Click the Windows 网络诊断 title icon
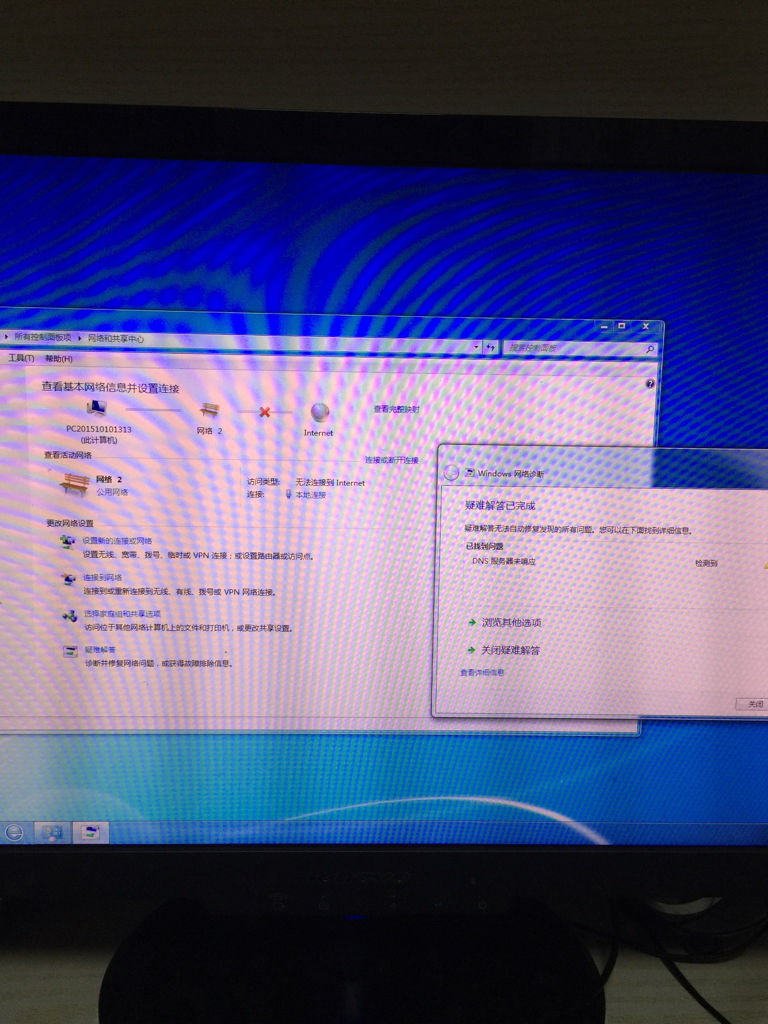This screenshot has width=768, height=1024. click(x=469, y=472)
